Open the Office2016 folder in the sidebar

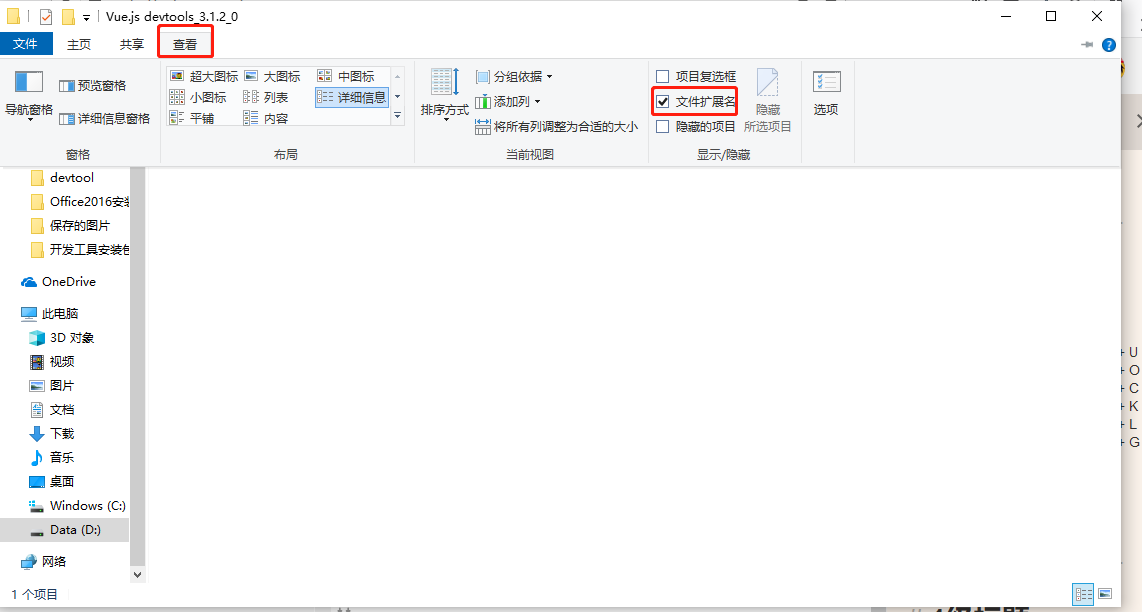click(x=80, y=202)
